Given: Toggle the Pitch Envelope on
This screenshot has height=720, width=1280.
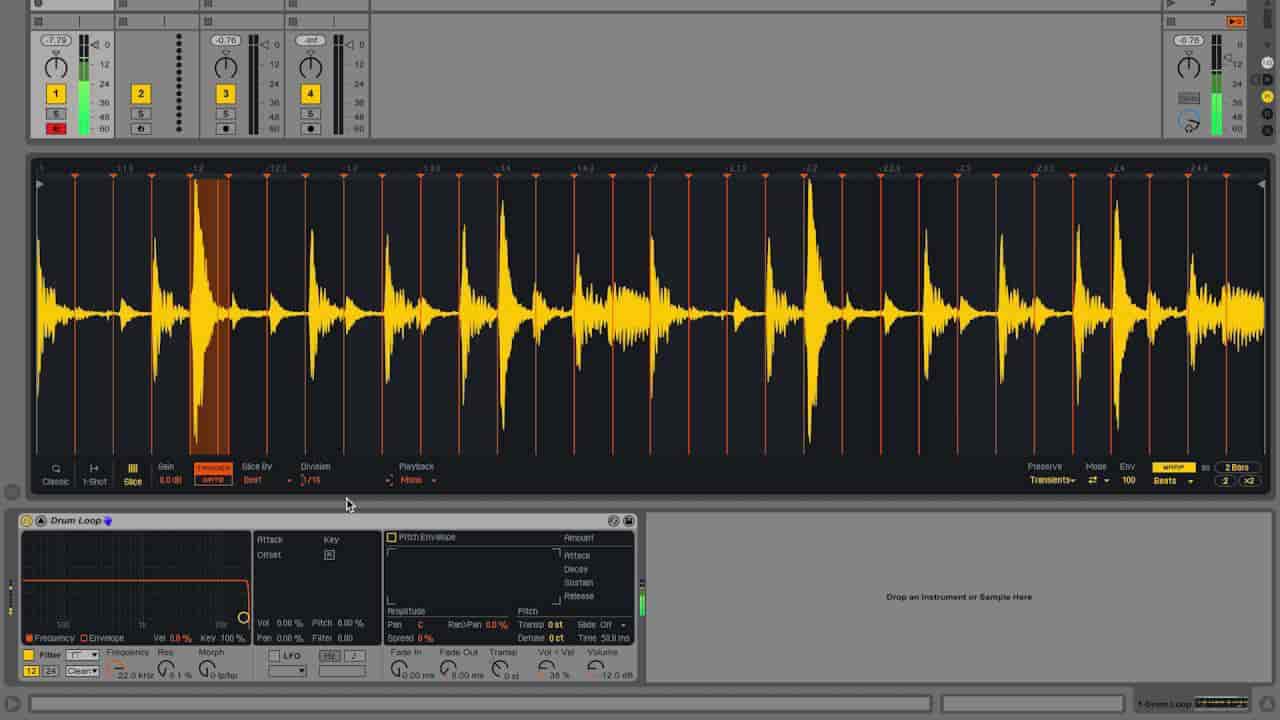Looking at the screenshot, I should click(x=392, y=538).
